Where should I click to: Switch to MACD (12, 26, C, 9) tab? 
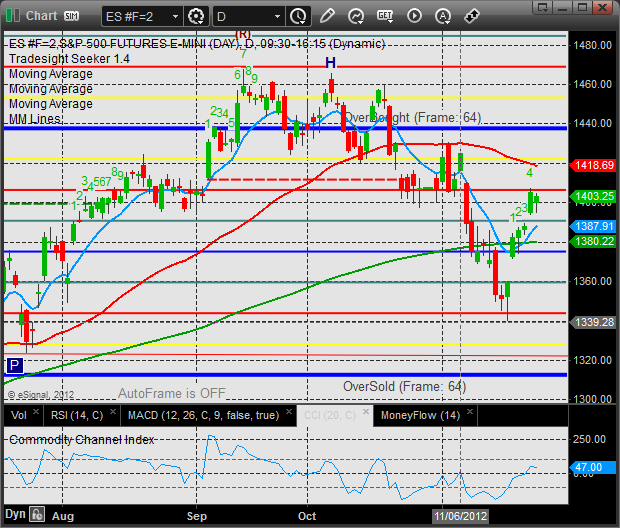tap(203, 416)
